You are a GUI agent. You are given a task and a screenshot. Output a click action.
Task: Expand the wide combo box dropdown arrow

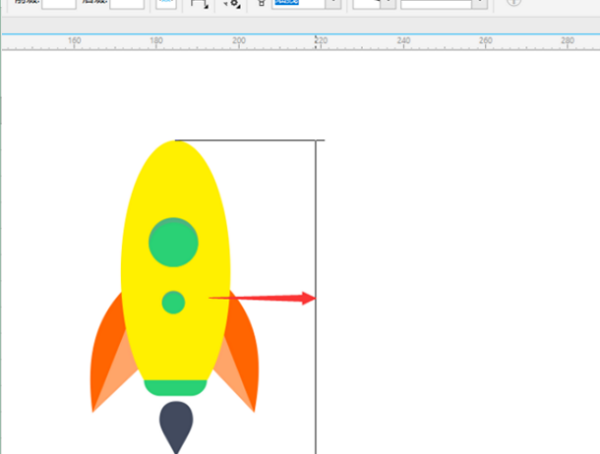click(x=480, y=4)
